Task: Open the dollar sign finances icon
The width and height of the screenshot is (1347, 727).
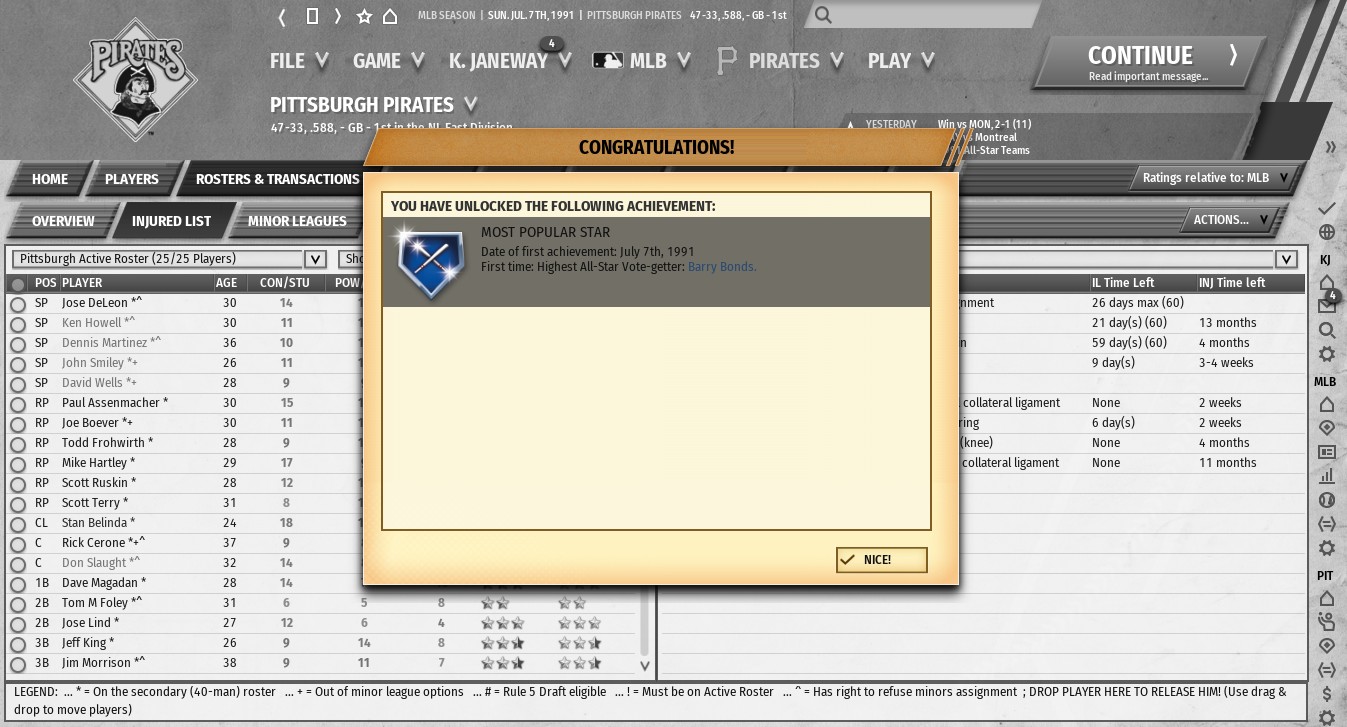Action: click(1327, 693)
